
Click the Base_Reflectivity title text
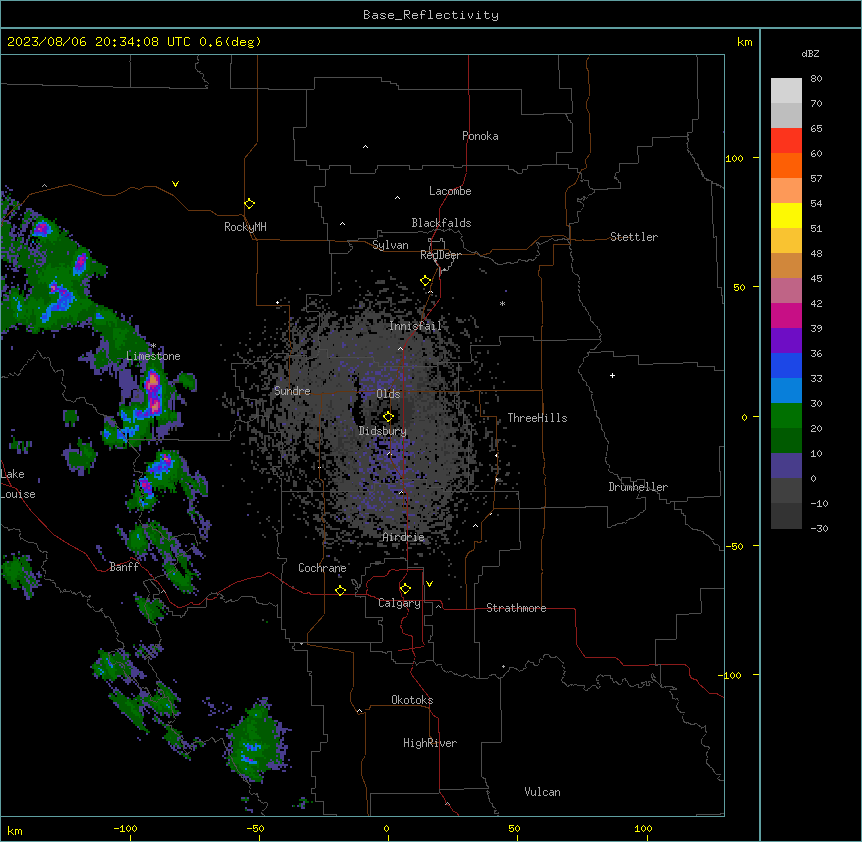(x=431, y=15)
